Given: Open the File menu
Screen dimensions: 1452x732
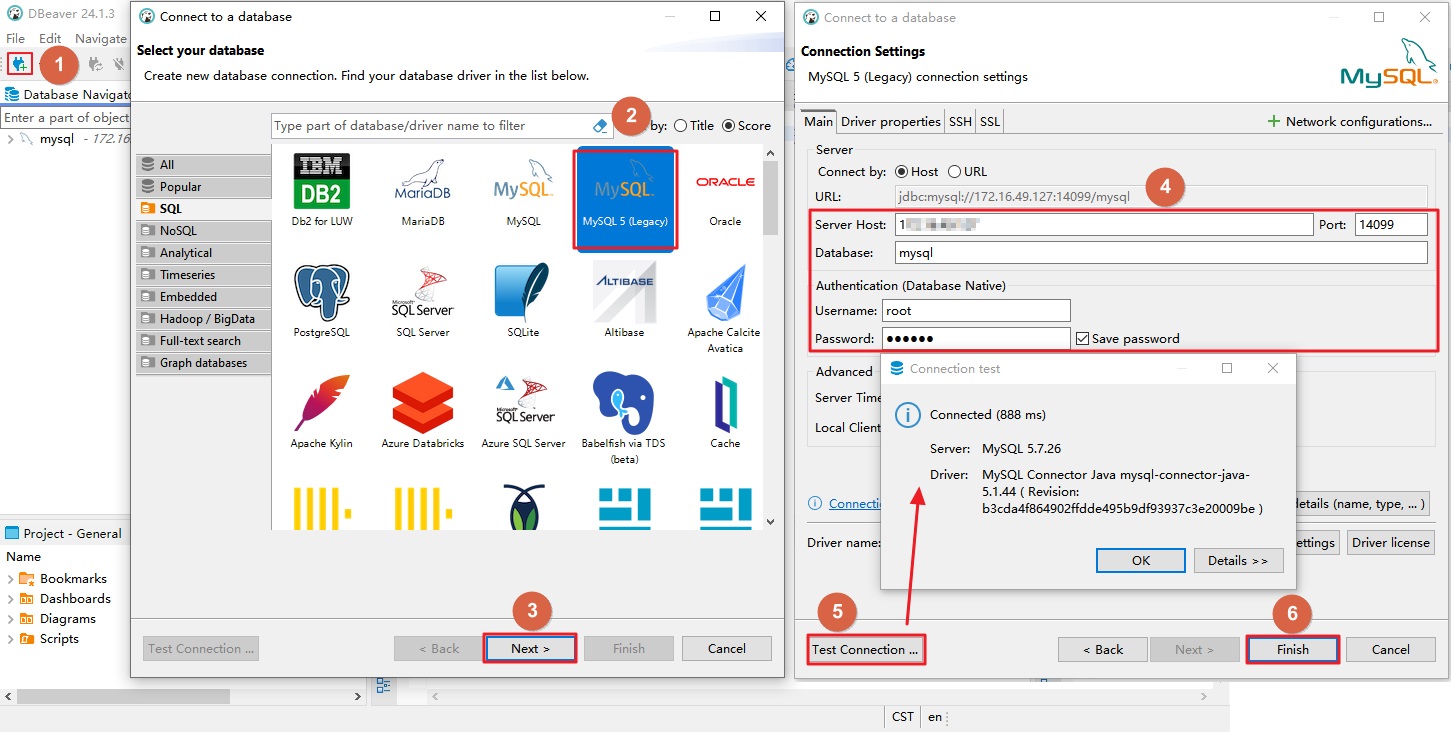Looking at the screenshot, I should tap(15, 38).
